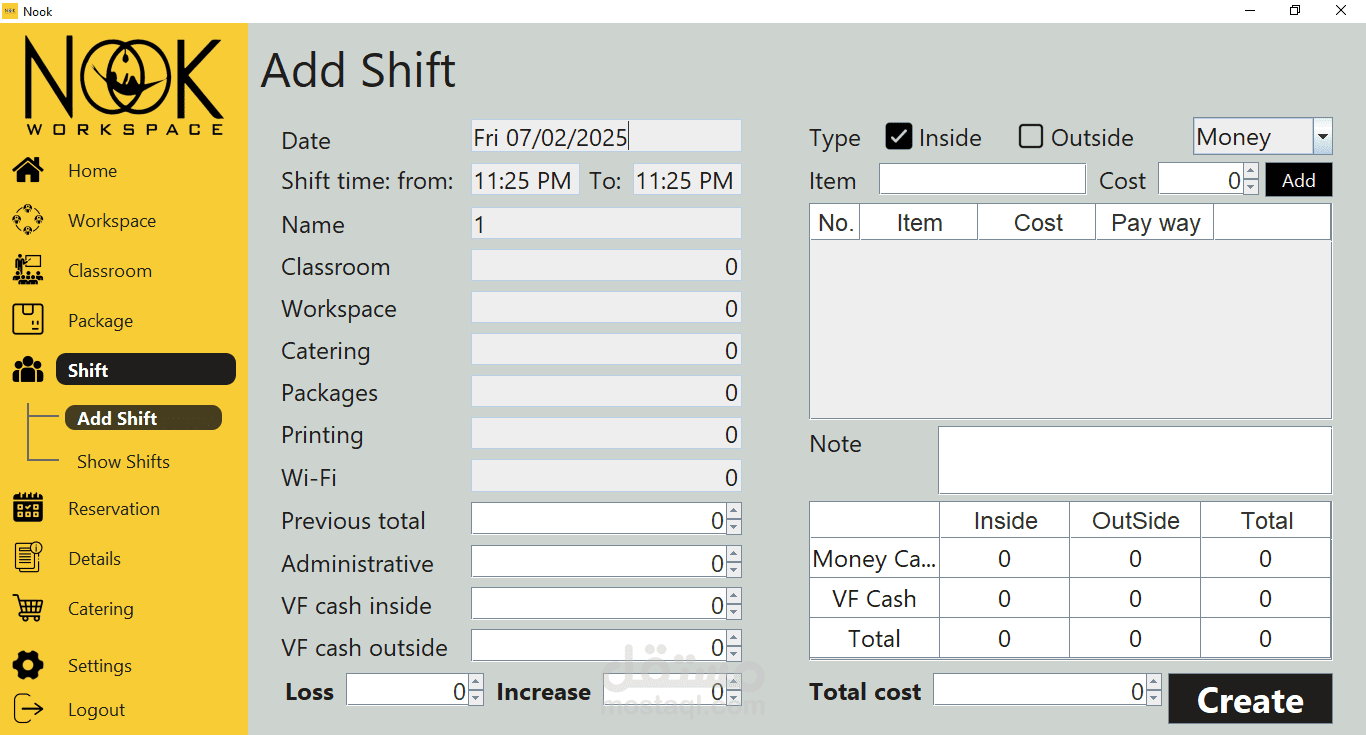The height and width of the screenshot is (735, 1366).
Task: Open the Add Shift submenu item
Action: (117, 418)
